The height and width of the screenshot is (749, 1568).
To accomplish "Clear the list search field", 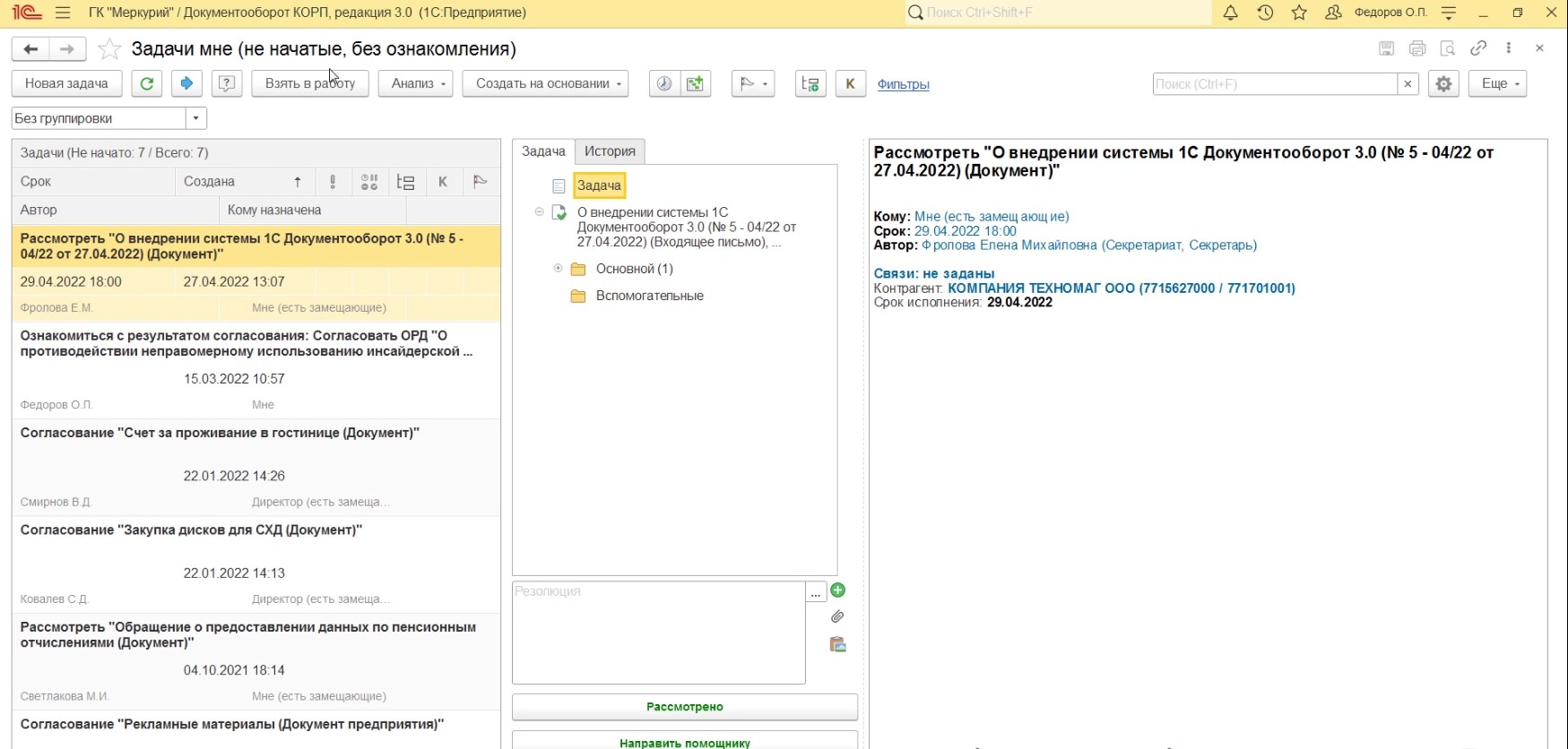I will pyautogui.click(x=1408, y=83).
